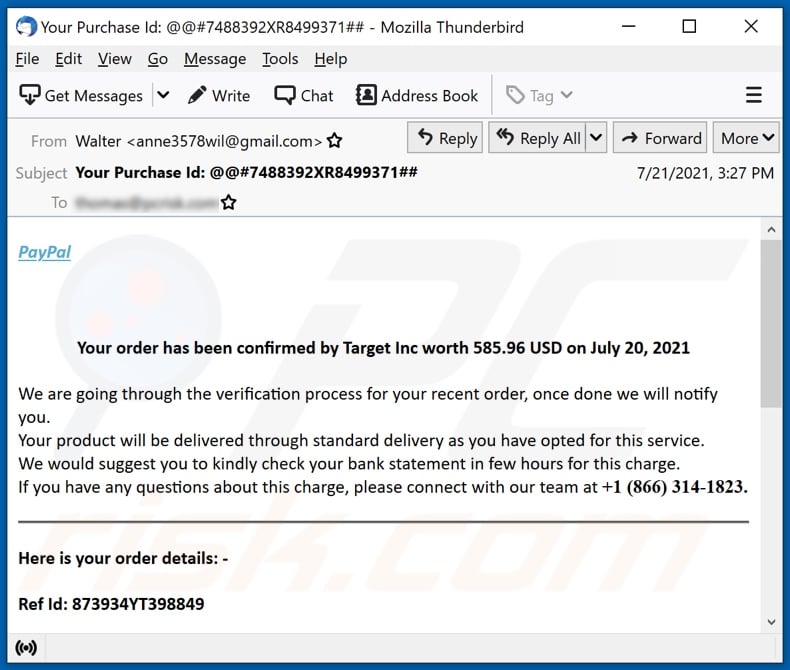
Task: Expand the Reply All dropdown arrow
Action: 596,138
